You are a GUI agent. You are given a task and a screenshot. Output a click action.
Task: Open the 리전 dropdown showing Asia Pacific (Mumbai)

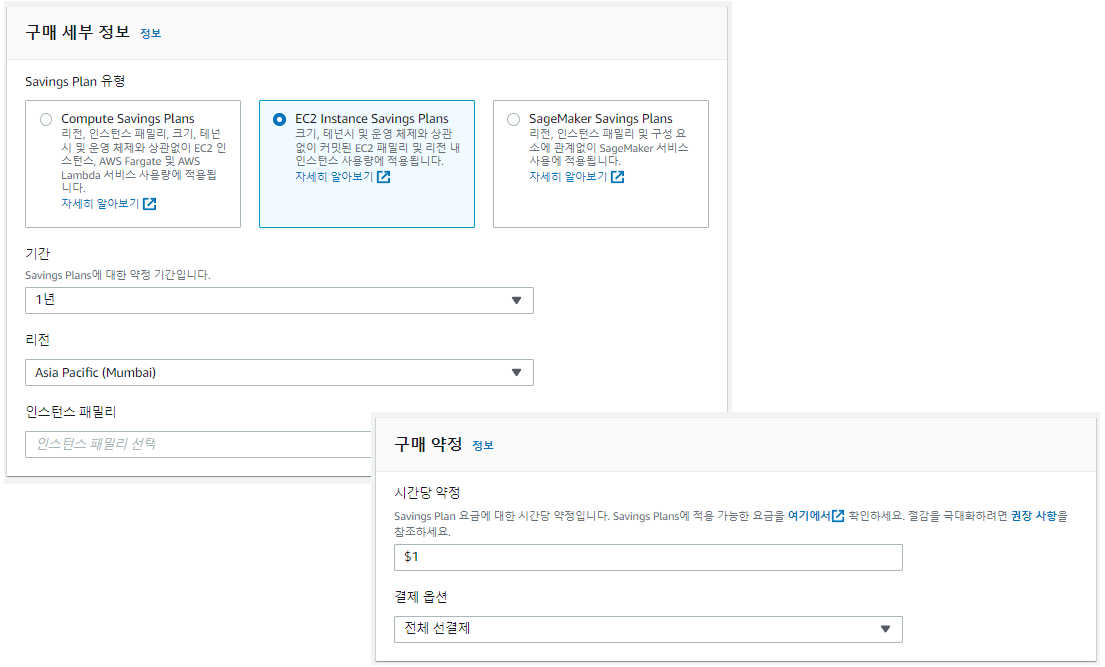pyautogui.click(x=279, y=372)
